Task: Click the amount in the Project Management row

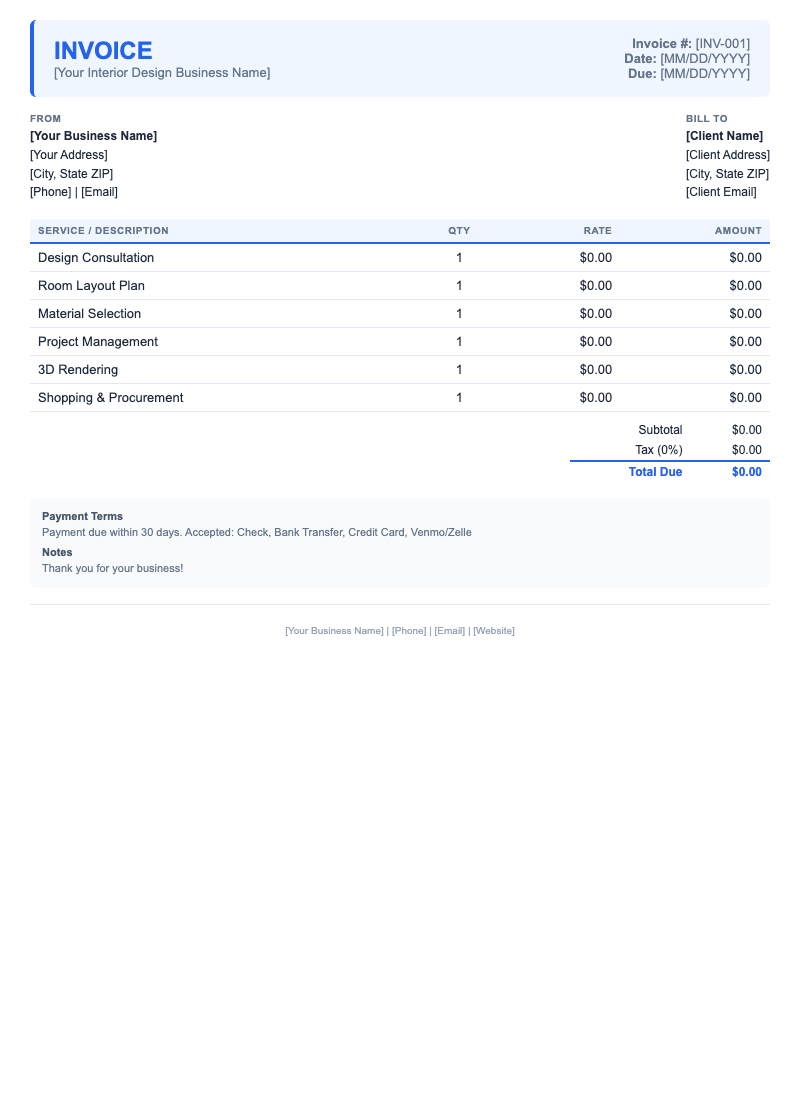Action: point(745,342)
